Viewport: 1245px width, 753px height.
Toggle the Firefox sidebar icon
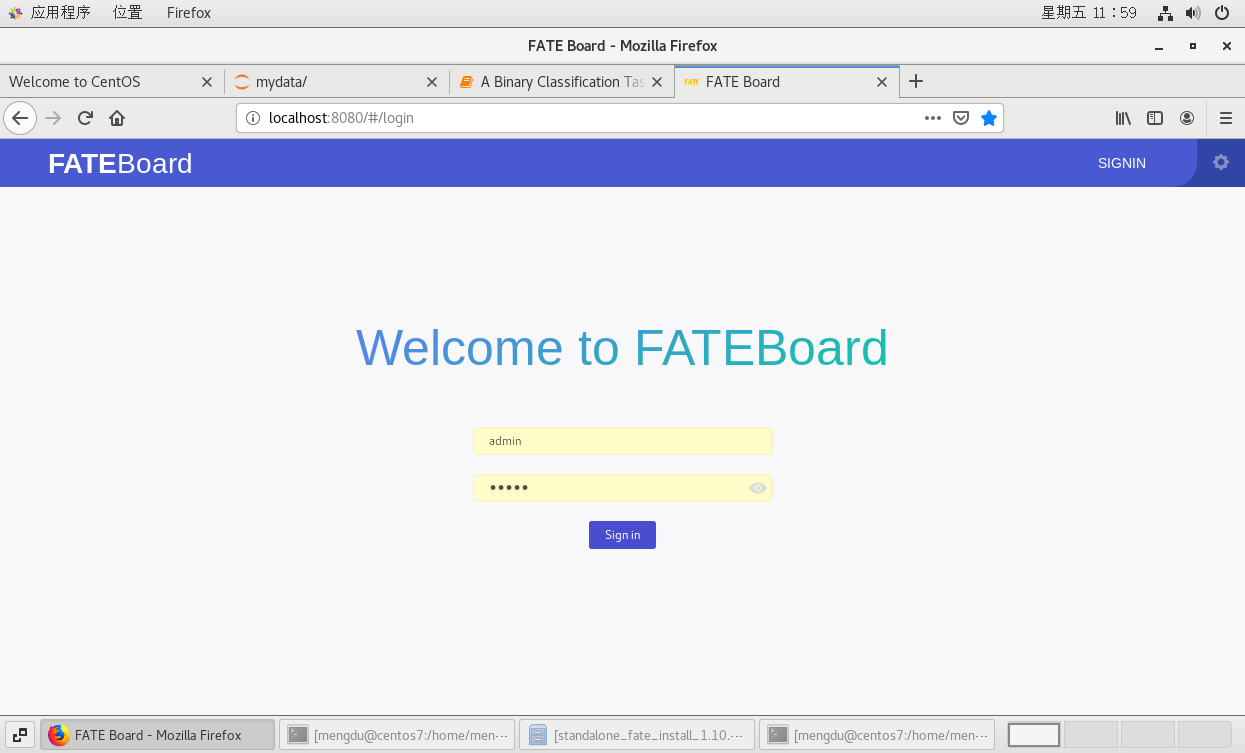pyautogui.click(x=1155, y=118)
